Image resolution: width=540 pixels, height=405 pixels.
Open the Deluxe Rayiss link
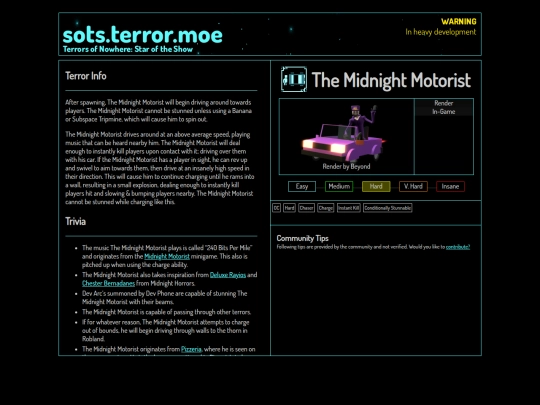228,275
